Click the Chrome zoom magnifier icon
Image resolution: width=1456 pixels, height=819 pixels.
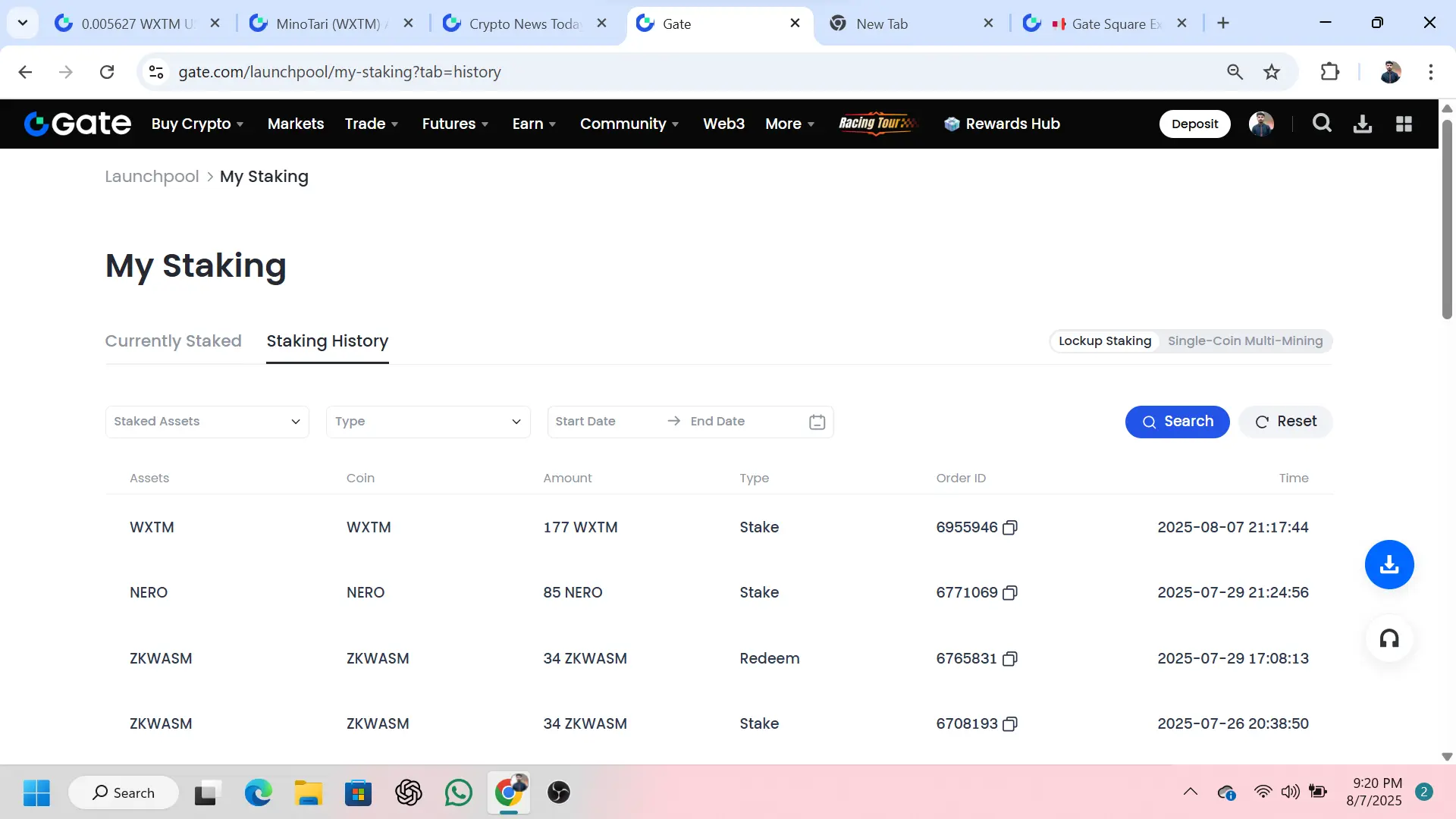(1235, 72)
